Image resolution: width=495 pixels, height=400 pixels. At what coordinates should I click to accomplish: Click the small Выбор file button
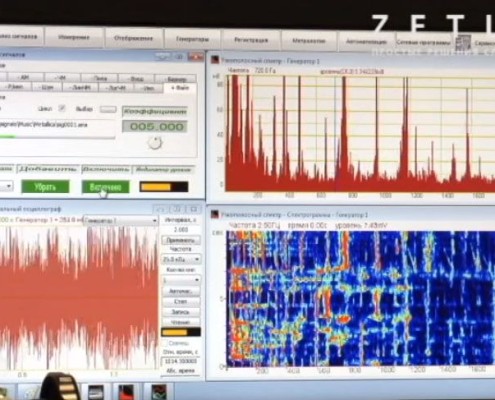click(108, 109)
